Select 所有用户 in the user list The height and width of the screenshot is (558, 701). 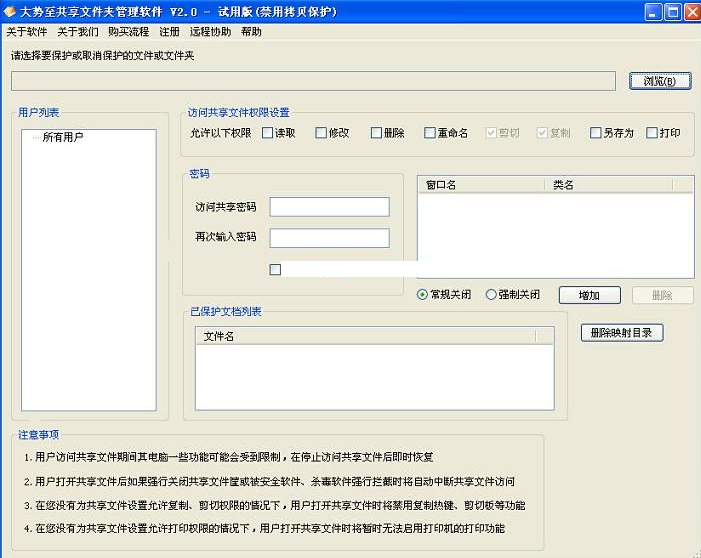pyautogui.click(x=62, y=138)
